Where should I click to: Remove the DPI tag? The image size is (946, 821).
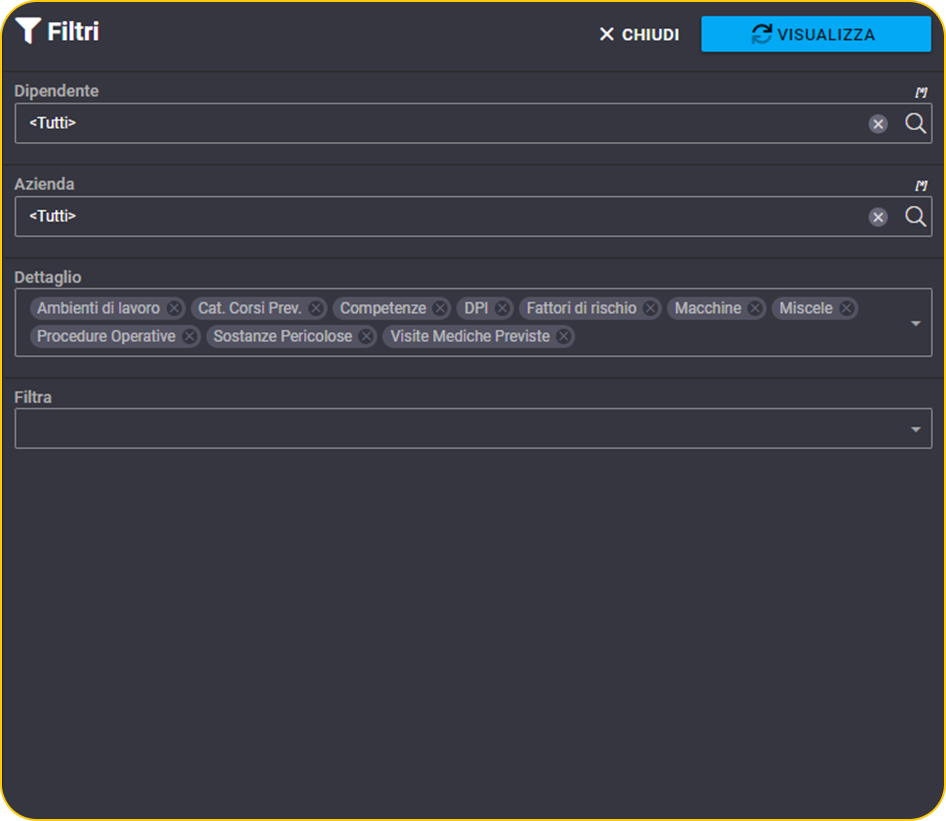pyautogui.click(x=502, y=308)
